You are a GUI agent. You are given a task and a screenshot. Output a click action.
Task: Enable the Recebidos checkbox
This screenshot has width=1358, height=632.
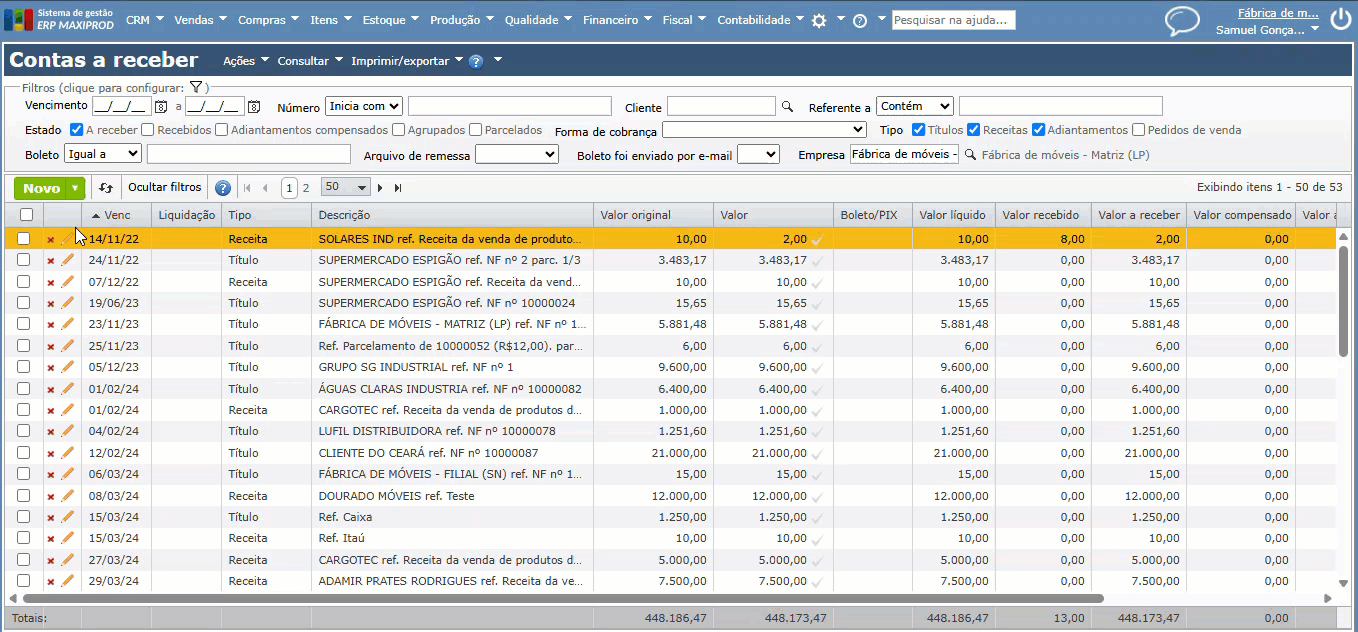(148, 130)
